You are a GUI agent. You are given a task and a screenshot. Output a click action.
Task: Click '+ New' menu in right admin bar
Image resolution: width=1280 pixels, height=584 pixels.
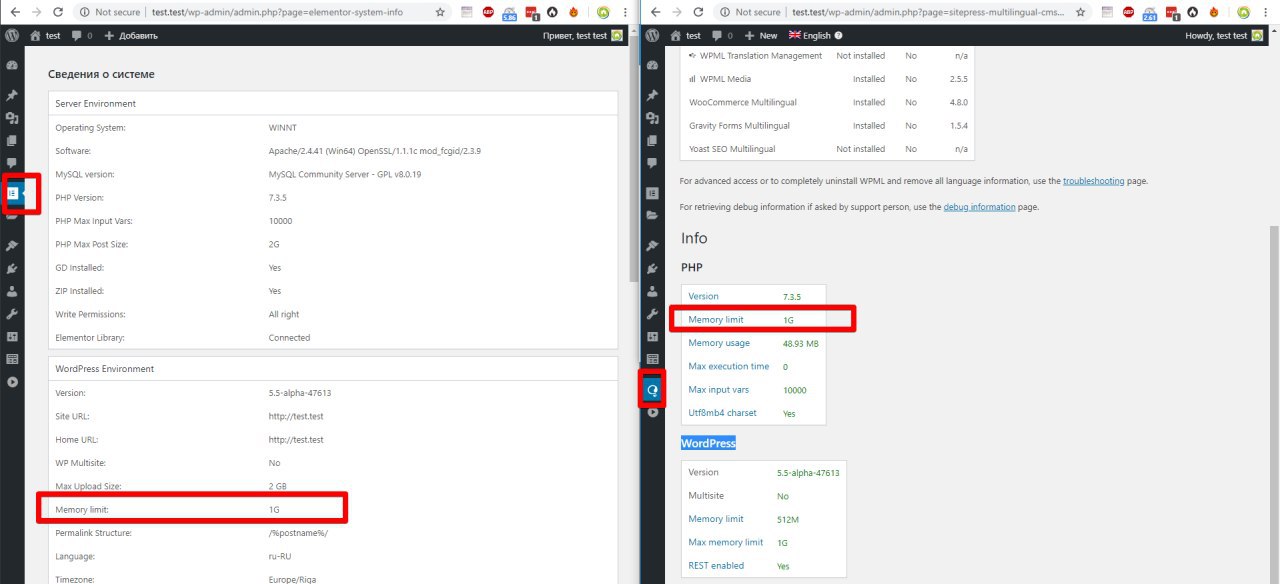point(761,35)
